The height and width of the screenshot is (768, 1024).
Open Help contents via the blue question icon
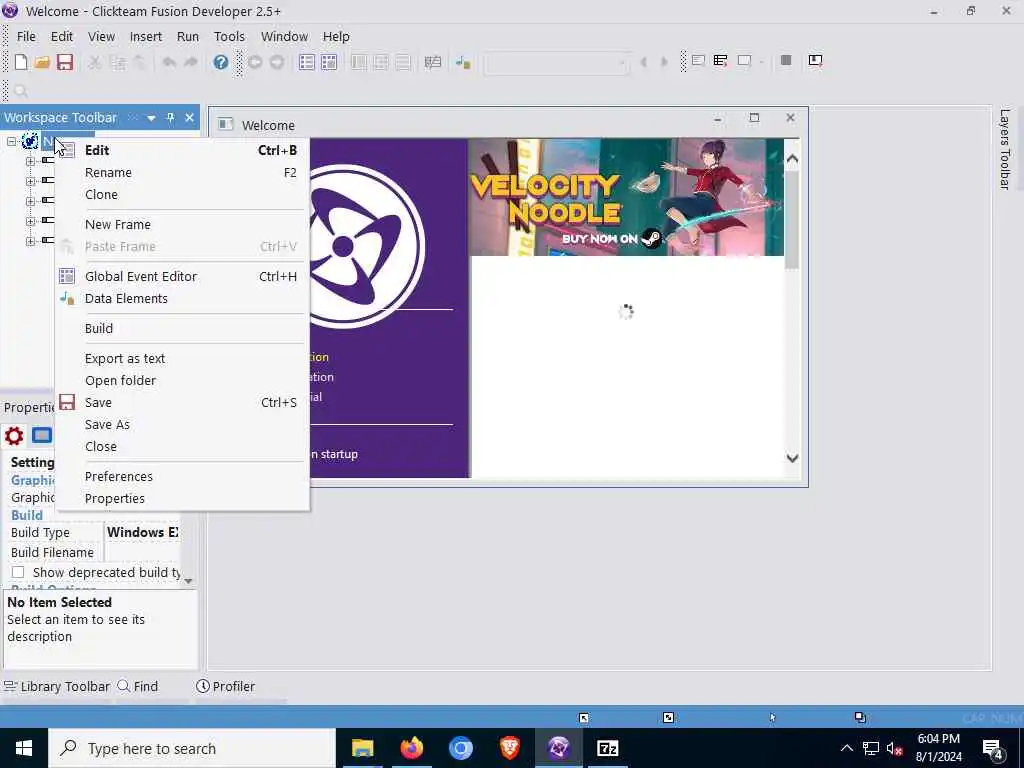(x=221, y=62)
